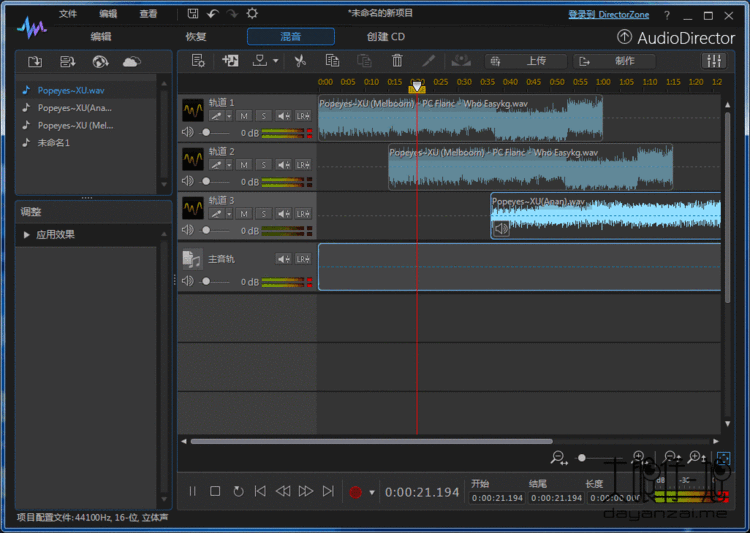This screenshot has height=533, width=750.
Task: Open the preferences gear icon
Action: coord(252,13)
